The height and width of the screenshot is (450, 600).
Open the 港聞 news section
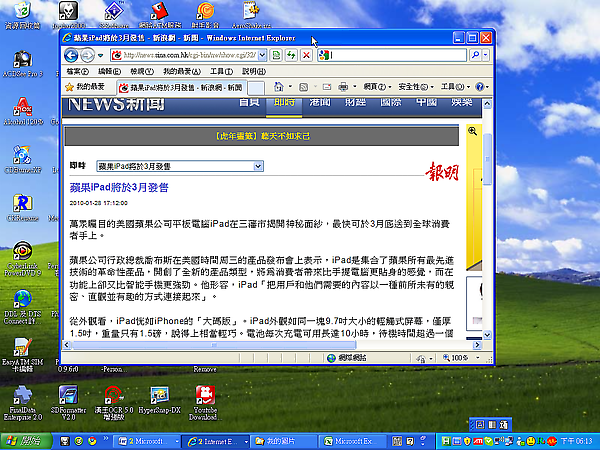(x=320, y=103)
